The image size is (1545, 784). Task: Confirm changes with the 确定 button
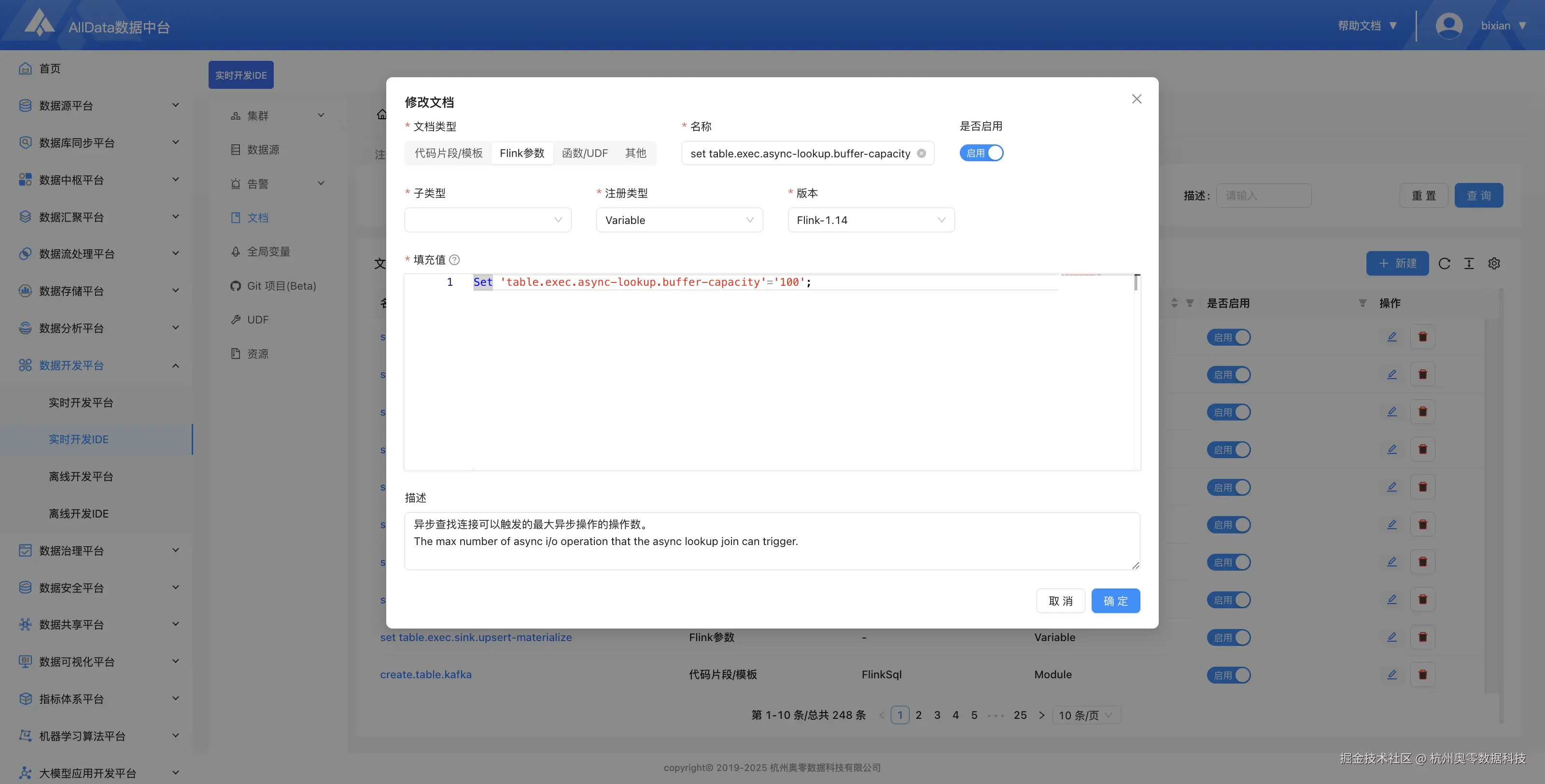[1116, 601]
